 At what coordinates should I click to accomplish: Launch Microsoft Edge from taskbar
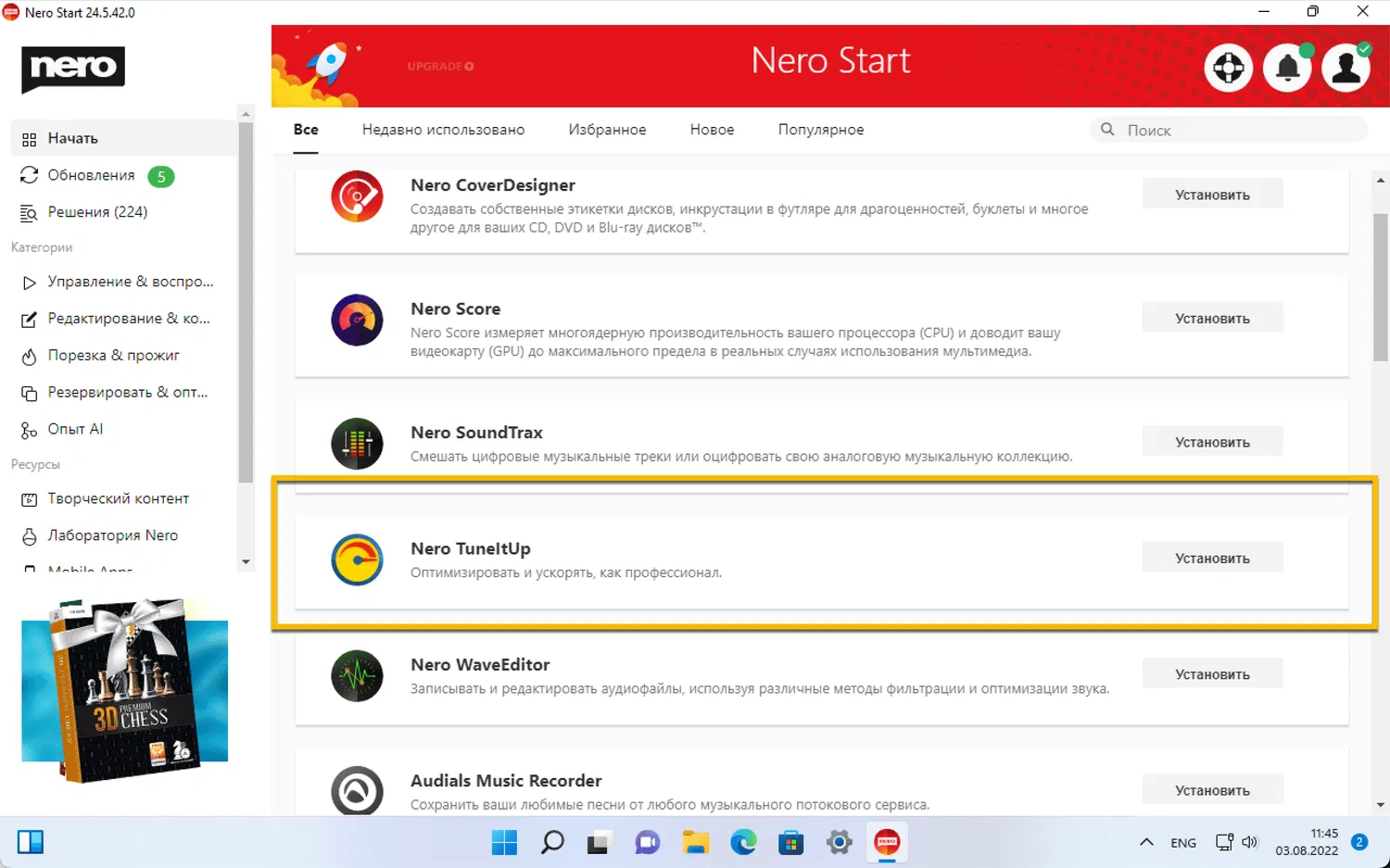point(743,843)
